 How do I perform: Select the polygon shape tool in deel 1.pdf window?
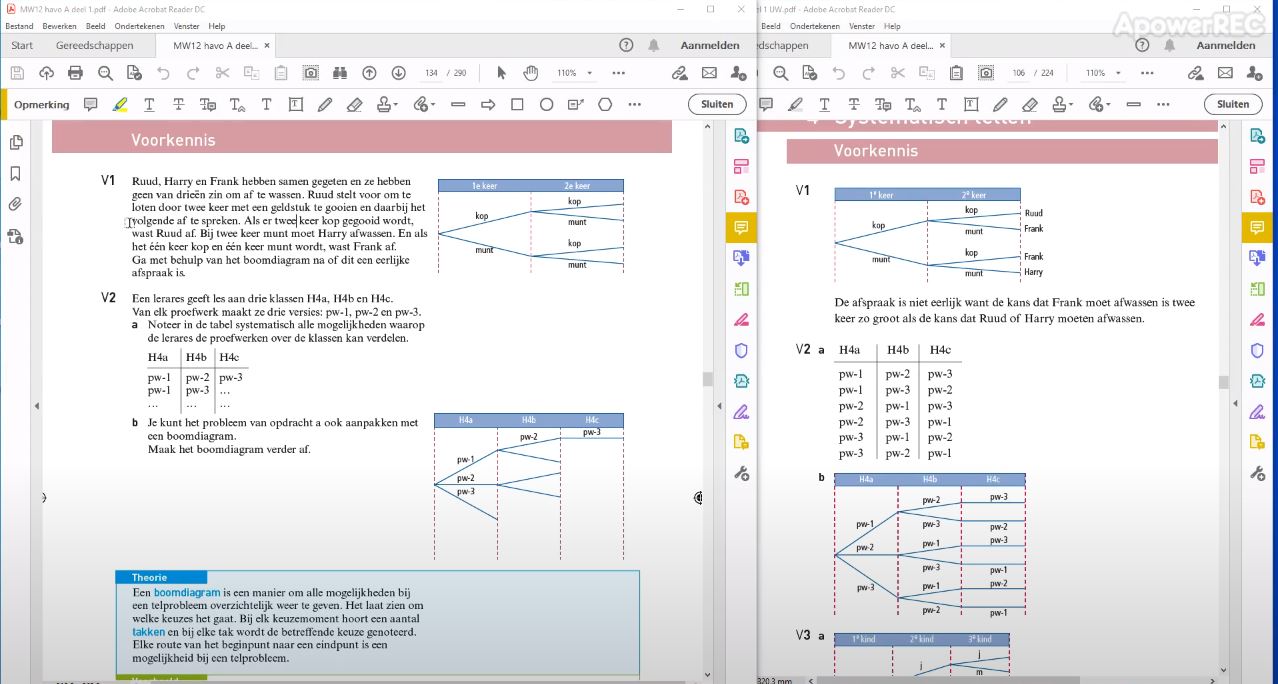tap(606, 104)
